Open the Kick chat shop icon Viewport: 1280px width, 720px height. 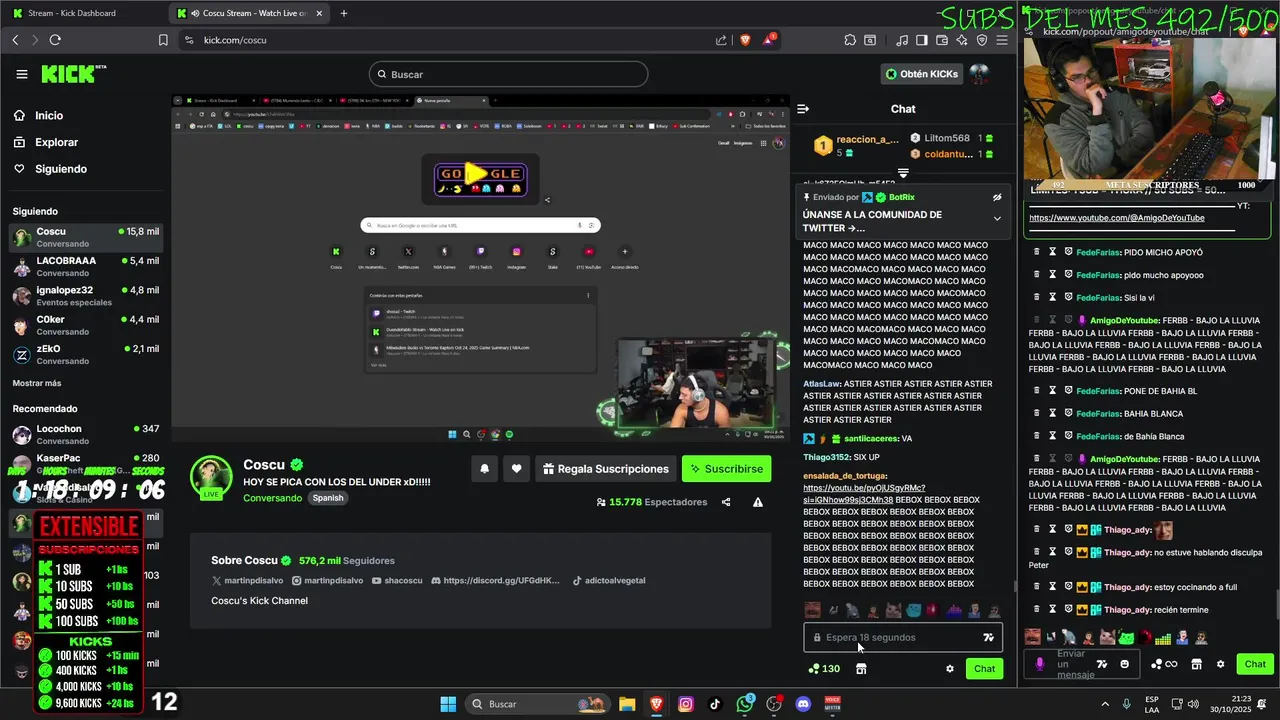(x=861, y=669)
